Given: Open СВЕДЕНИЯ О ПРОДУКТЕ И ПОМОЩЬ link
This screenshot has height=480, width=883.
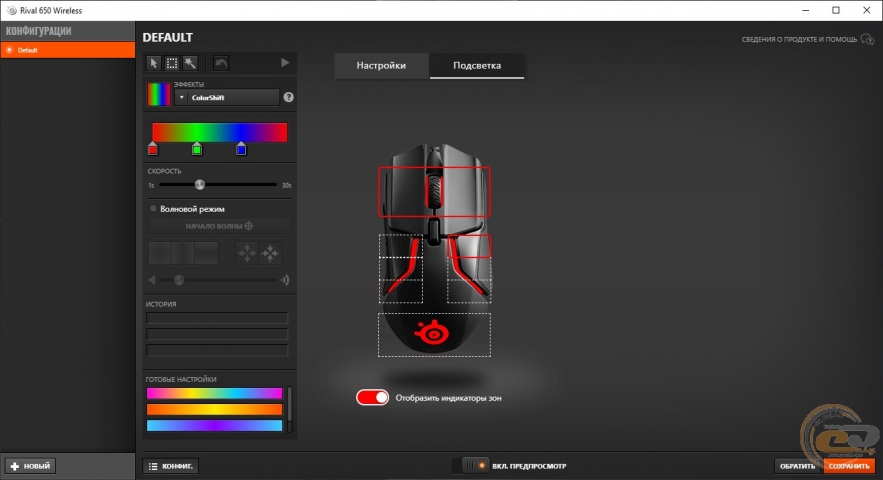Looking at the screenshot, I should (808, 39).
